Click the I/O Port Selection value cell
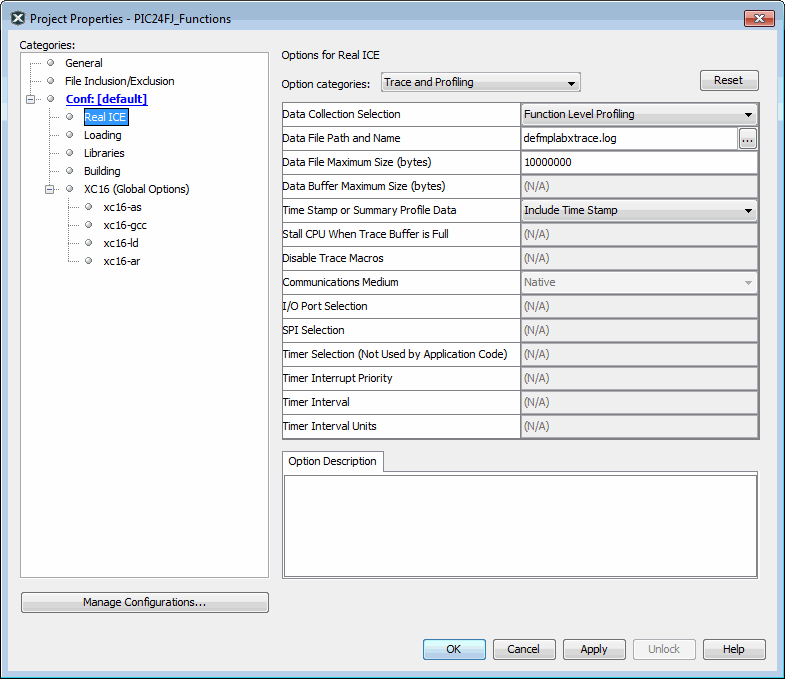The image size is (785, 679). (639, 306)
